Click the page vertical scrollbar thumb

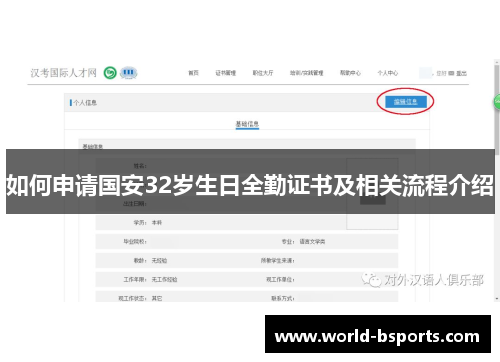pos(497,110)
